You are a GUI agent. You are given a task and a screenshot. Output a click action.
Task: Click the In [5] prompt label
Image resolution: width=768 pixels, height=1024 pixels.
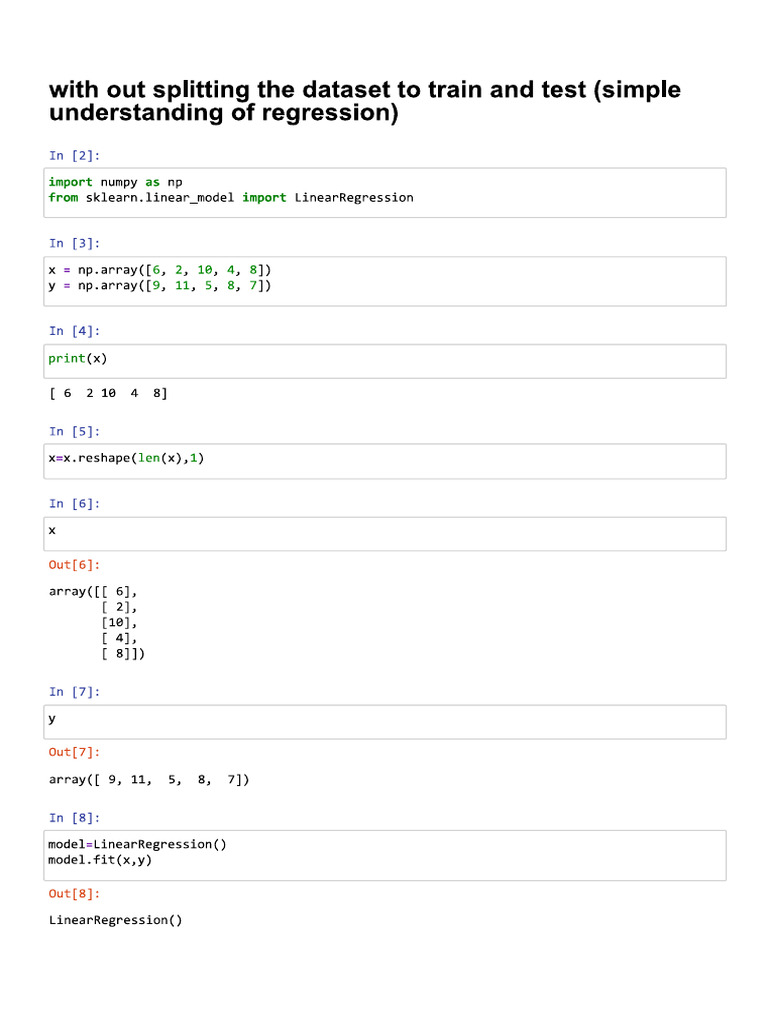pyautogui.click(x=75, y=431)
